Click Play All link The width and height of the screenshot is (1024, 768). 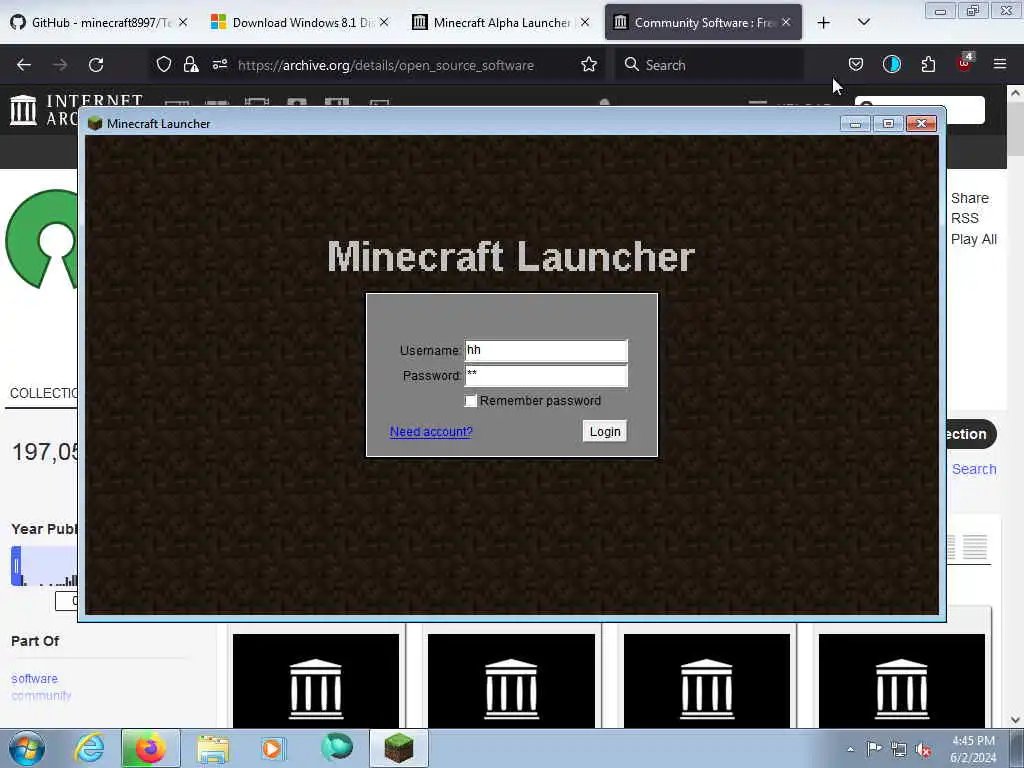click(x=974, y=239)
